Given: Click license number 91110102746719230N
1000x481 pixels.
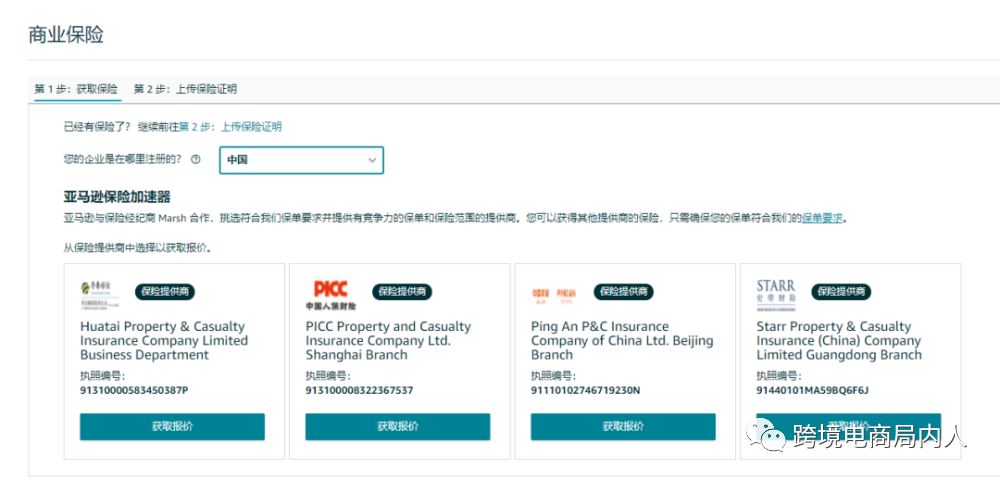Looking at the screenshot, I should point(585,390).
